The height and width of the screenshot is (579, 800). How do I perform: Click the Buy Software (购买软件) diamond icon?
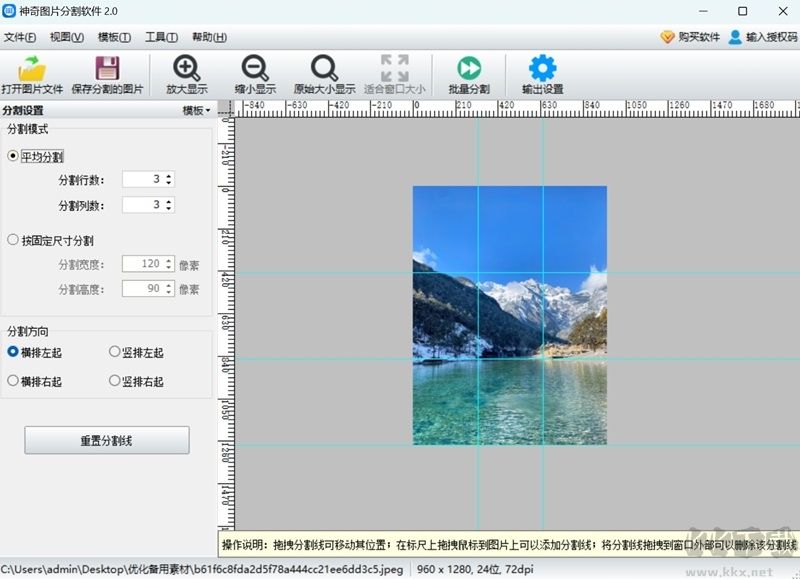[x=668, y=37]
